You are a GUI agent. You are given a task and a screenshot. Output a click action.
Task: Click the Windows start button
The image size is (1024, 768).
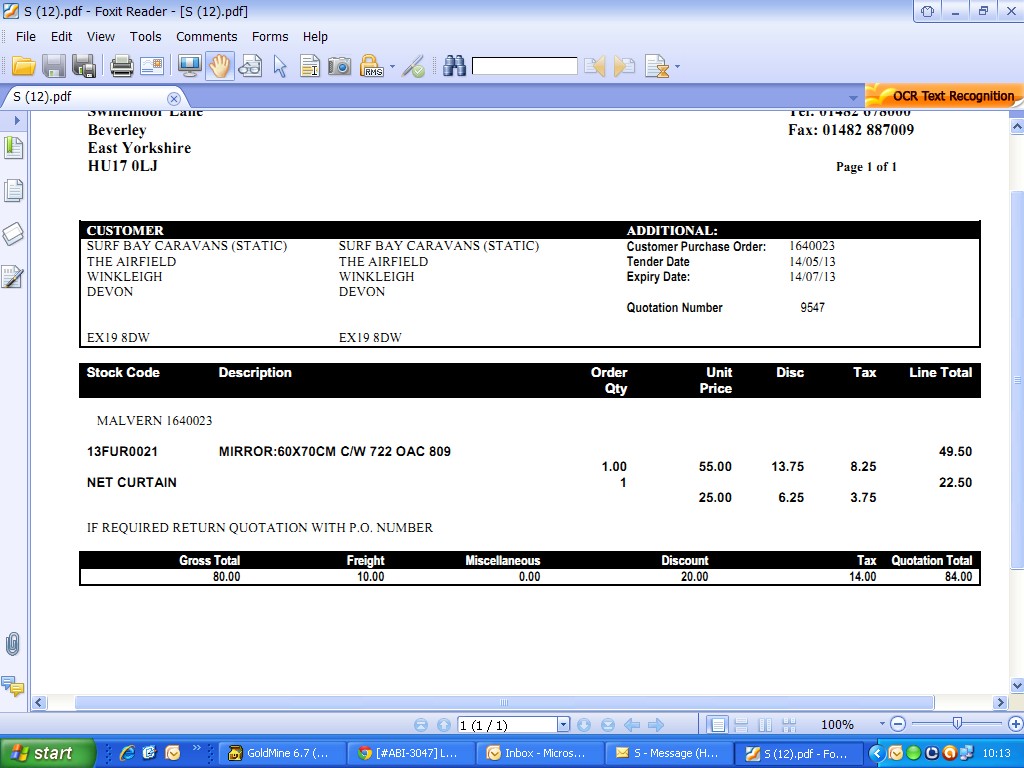(x=47, y=753)
